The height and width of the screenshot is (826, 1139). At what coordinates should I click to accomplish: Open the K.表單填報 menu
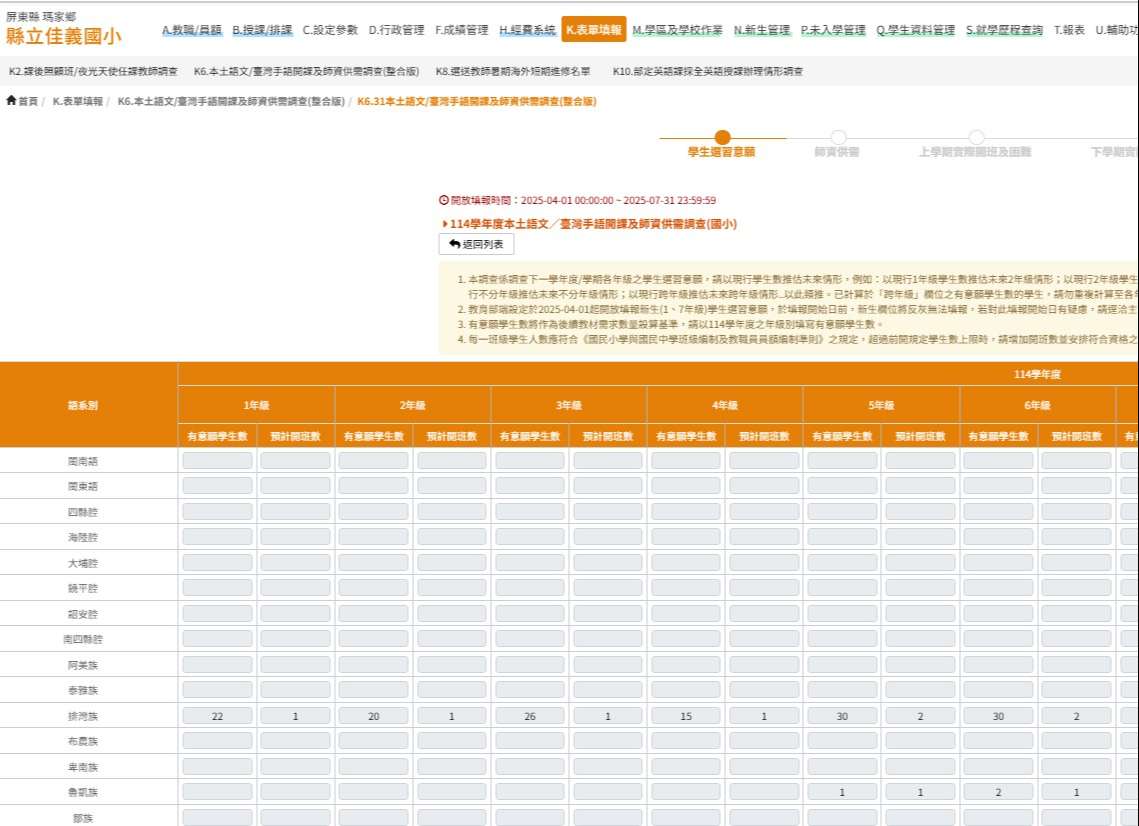tap(593, 30)
